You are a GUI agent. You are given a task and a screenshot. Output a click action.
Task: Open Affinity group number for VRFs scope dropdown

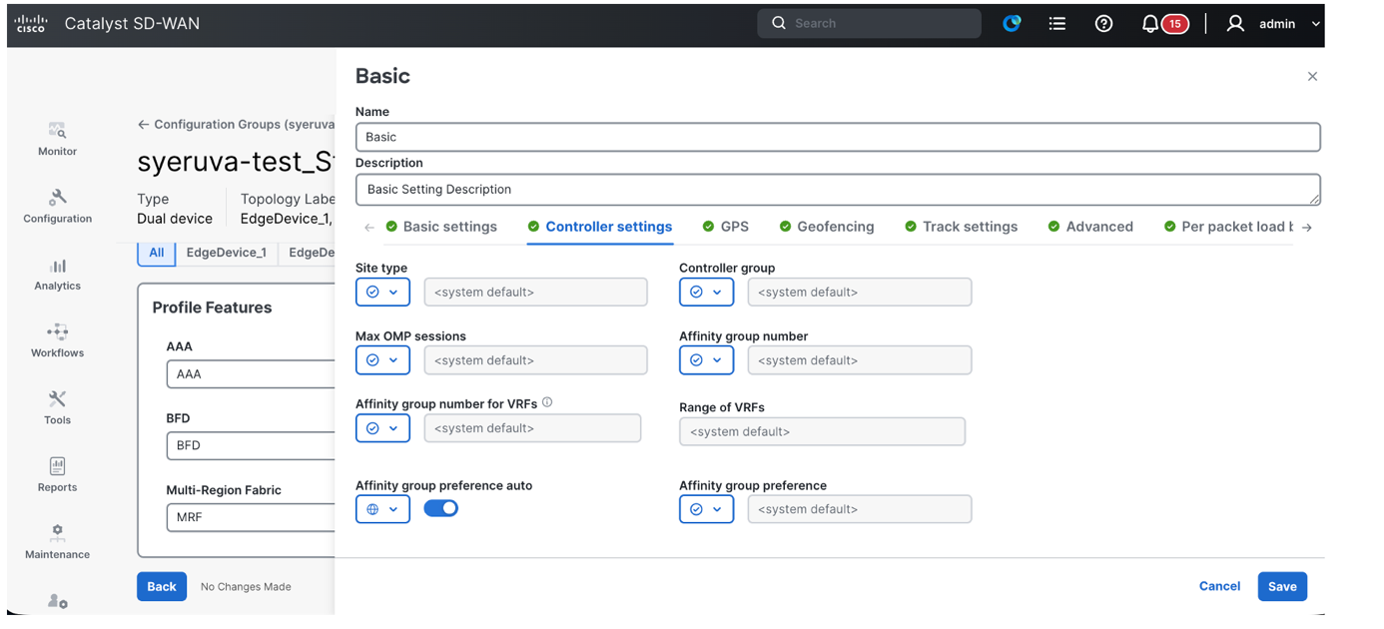(x=383, y=428)
